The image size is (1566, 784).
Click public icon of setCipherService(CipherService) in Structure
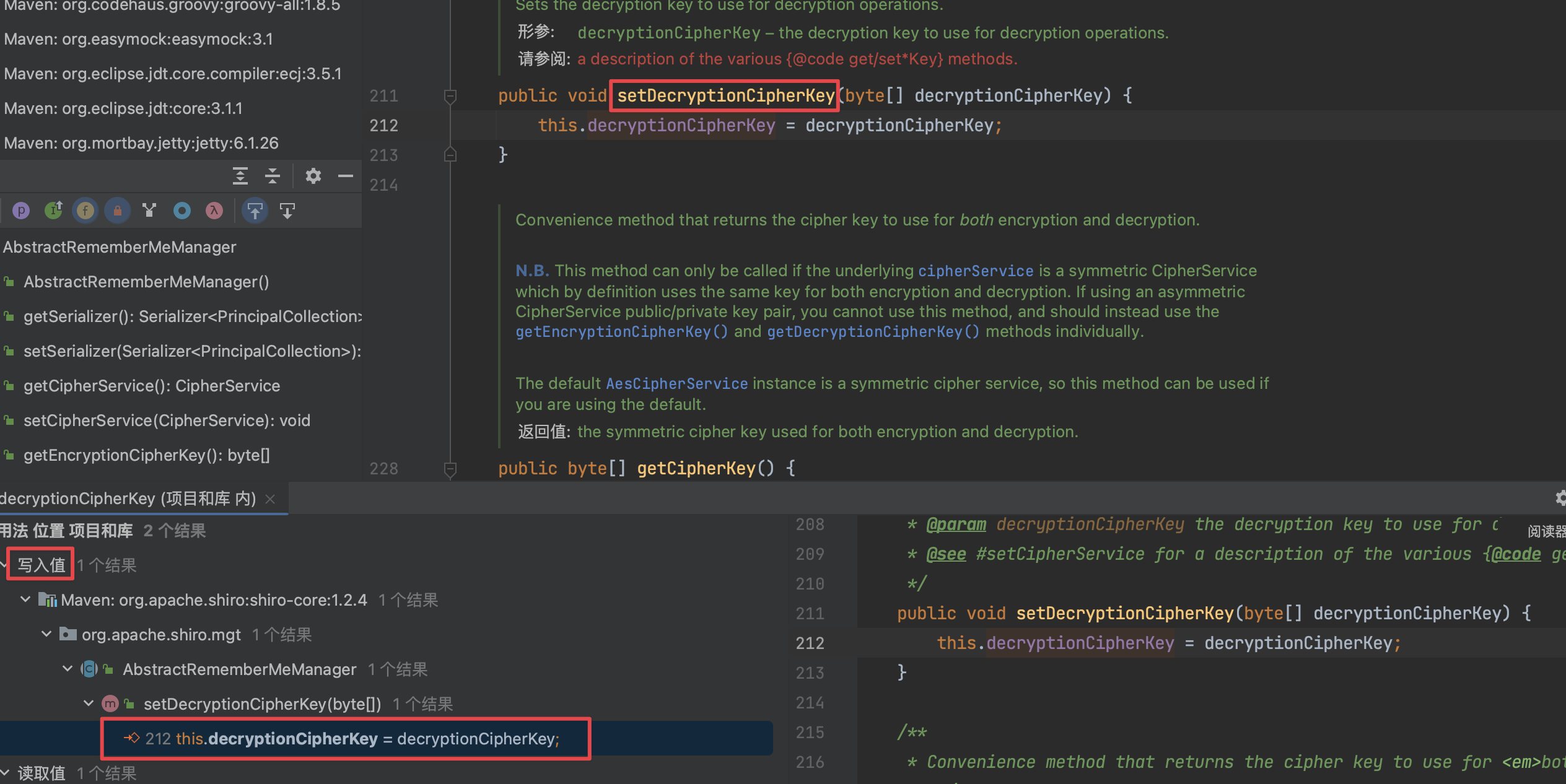coord(9,420)
